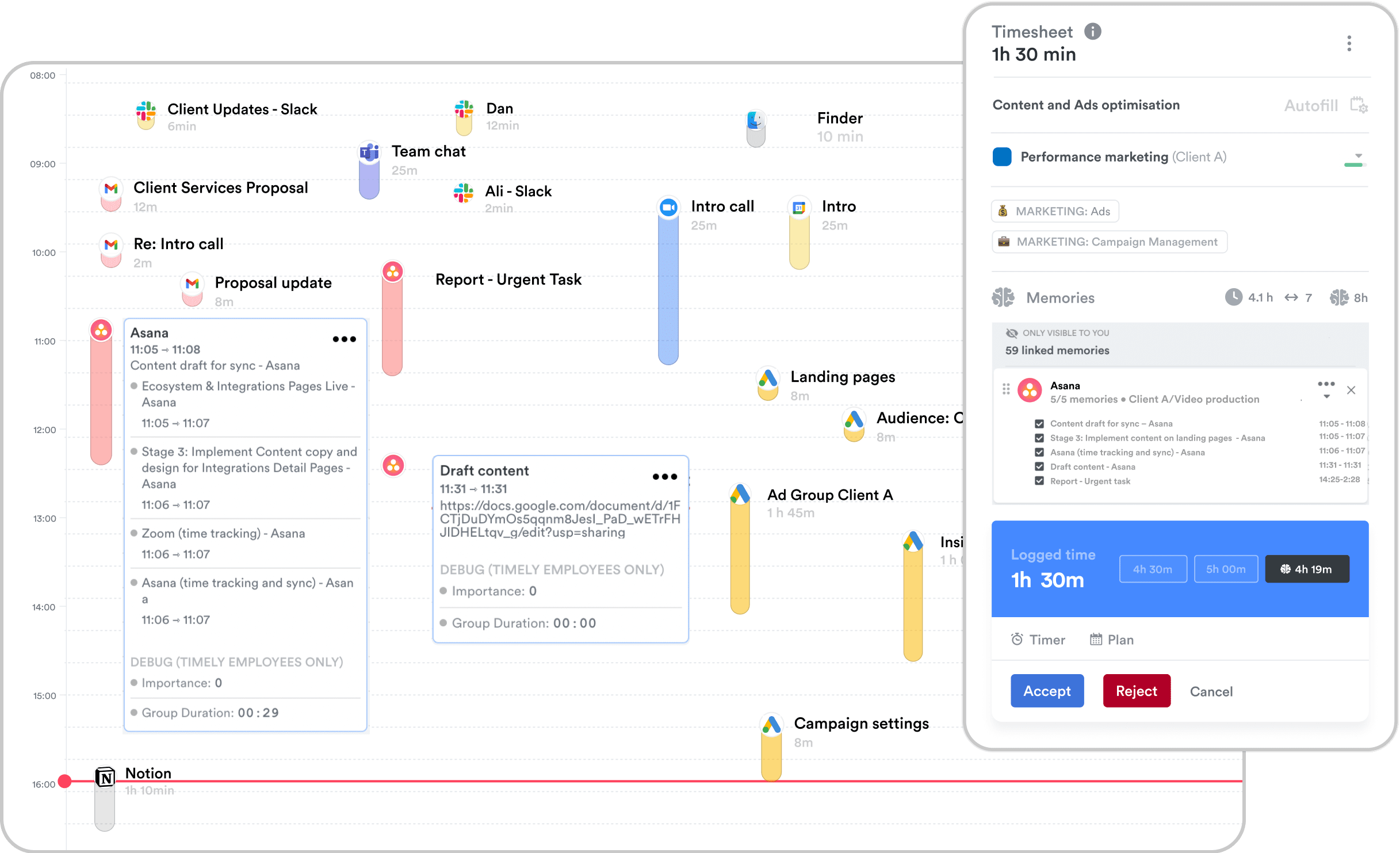Expand the Performance marketing project dropdown
This screenshot has width=1400, height=853.
(x=1357, y=156)
